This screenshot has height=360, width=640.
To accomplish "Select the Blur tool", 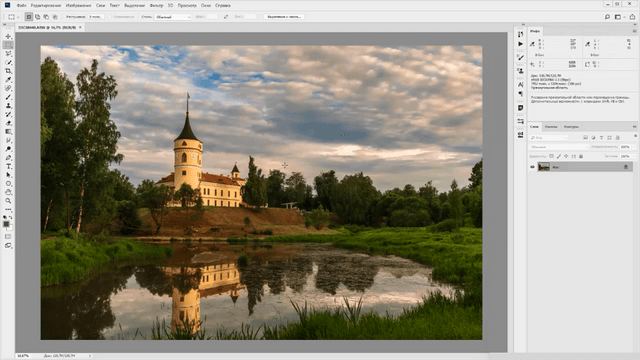I will click(x=8, y=140).
